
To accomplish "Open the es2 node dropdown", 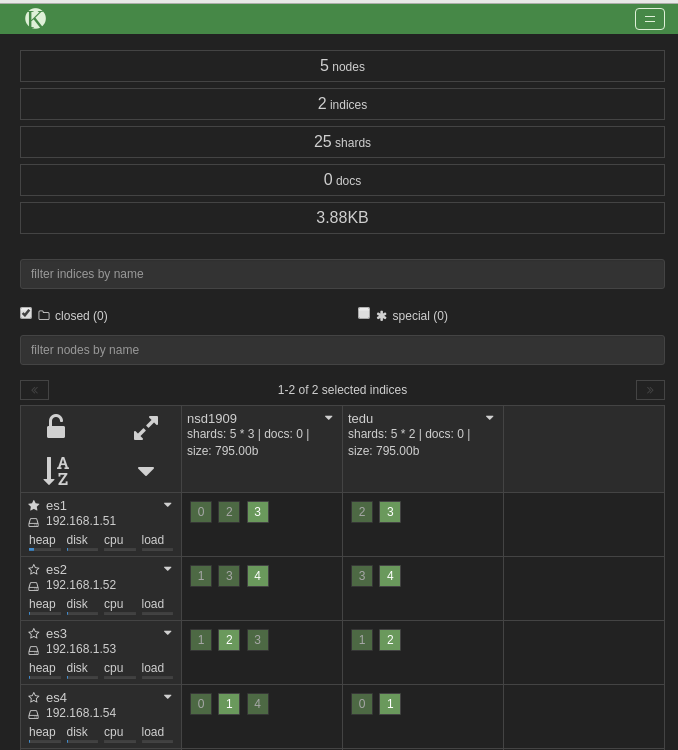I will [x=167, y=569].
